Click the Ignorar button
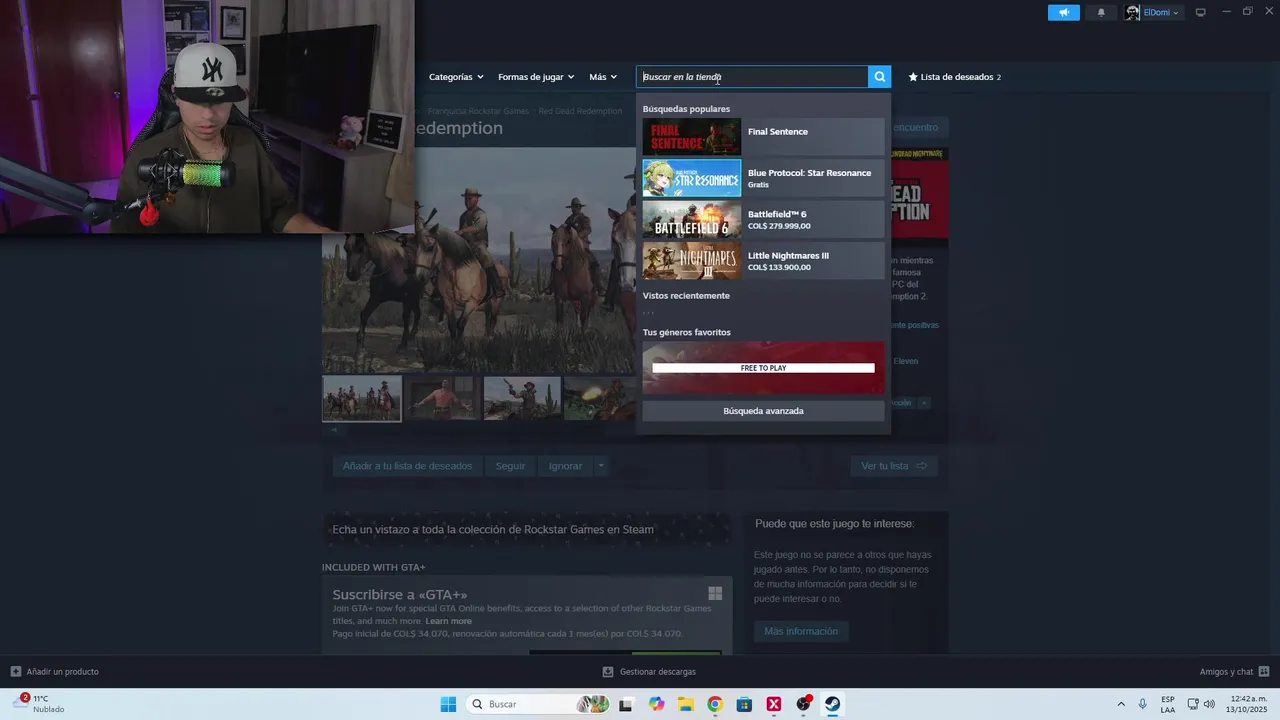The height and width of the screenshot is (720, 1280). pos(565,466)
